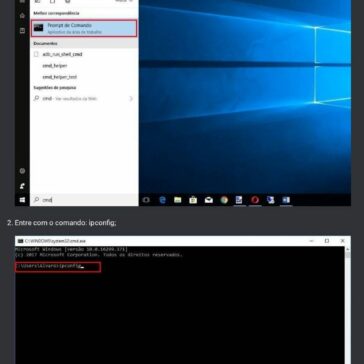The image size is (364, 364).
Task: Click the cmd.exe title bar icon
Action: tap(21, 241)
